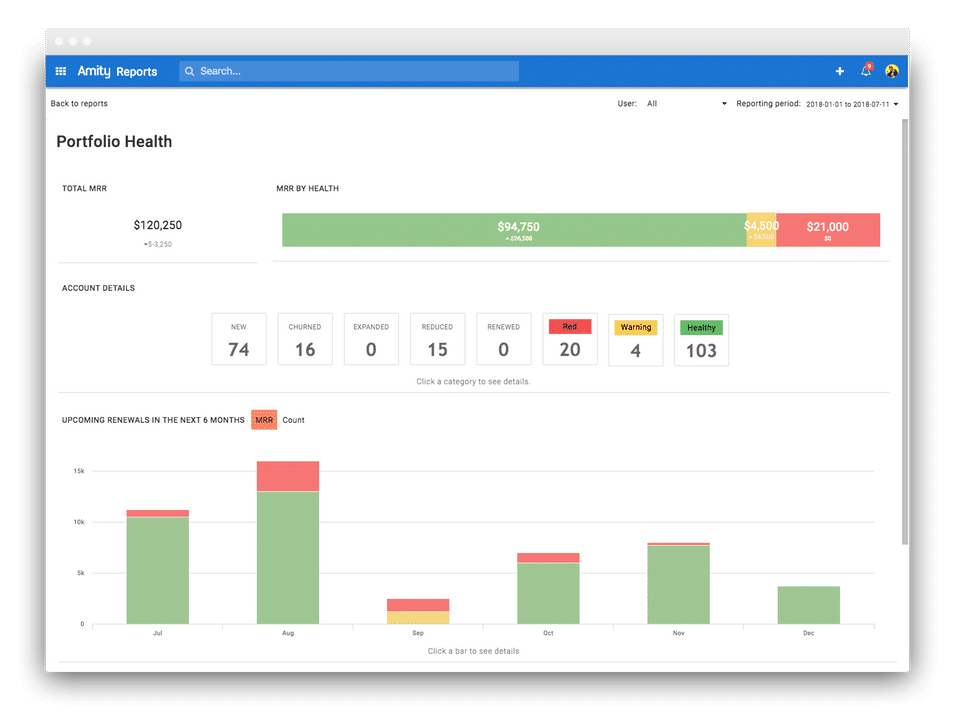Image resolution: width=960 pixels, height=722 pixels.
Task: Go to Back to reports link
Action: coord(79,103)
